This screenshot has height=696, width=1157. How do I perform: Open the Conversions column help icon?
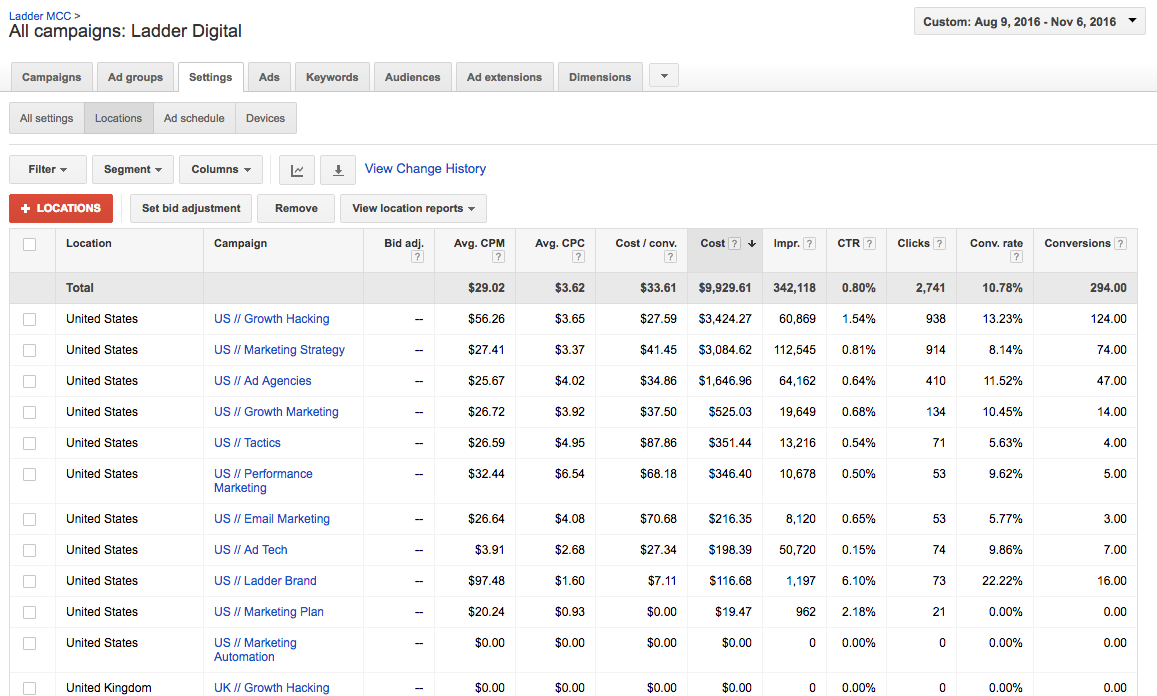[1118, 243]
